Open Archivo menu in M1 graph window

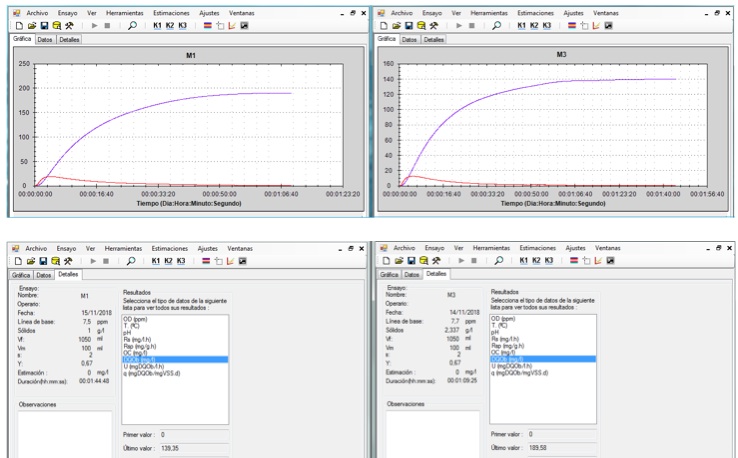click(37, 13)
